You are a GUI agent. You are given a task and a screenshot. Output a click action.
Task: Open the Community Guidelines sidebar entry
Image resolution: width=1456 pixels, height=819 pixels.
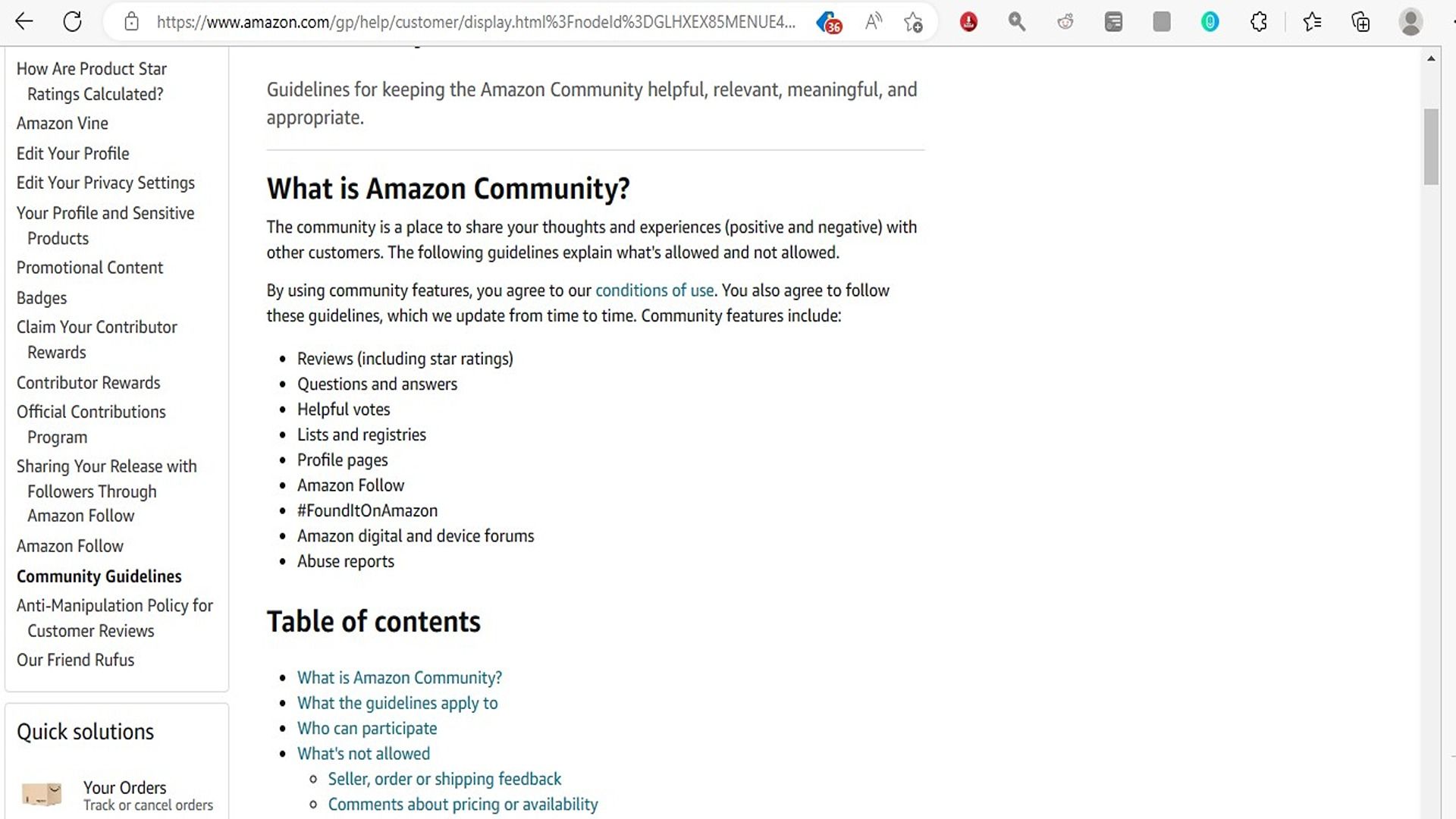click(99, 576)
